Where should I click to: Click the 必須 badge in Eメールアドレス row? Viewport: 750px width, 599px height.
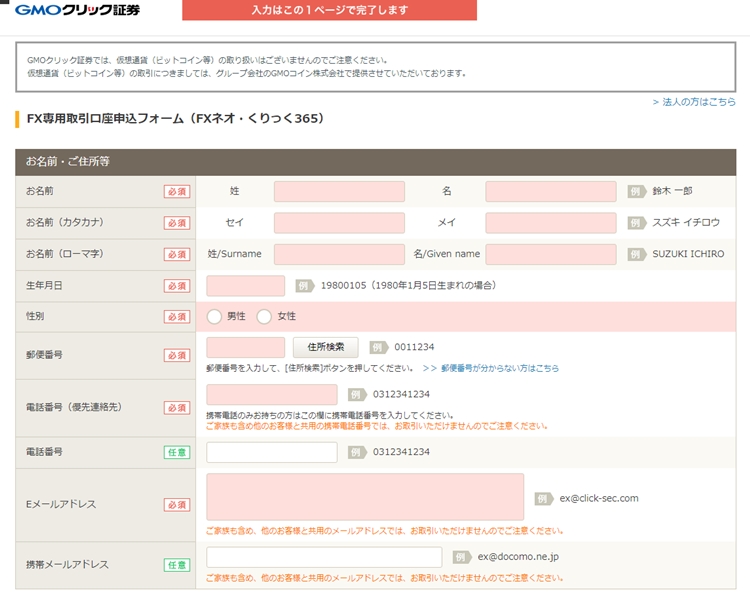coord(177,505)
